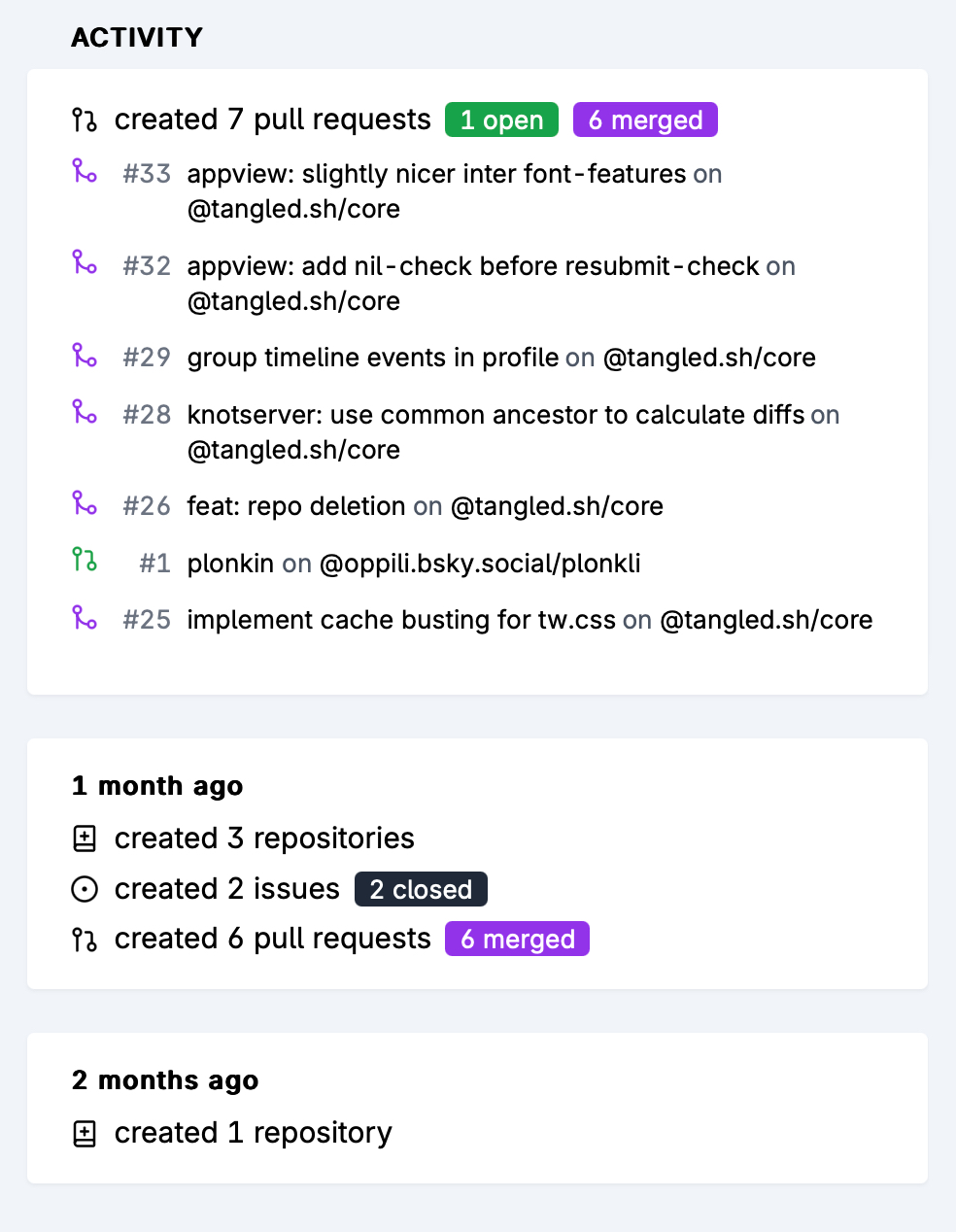Image resolution: width=956 pixels, height=1232 pixels.
Task: Click the green 1 open badge
Action: 501,120
